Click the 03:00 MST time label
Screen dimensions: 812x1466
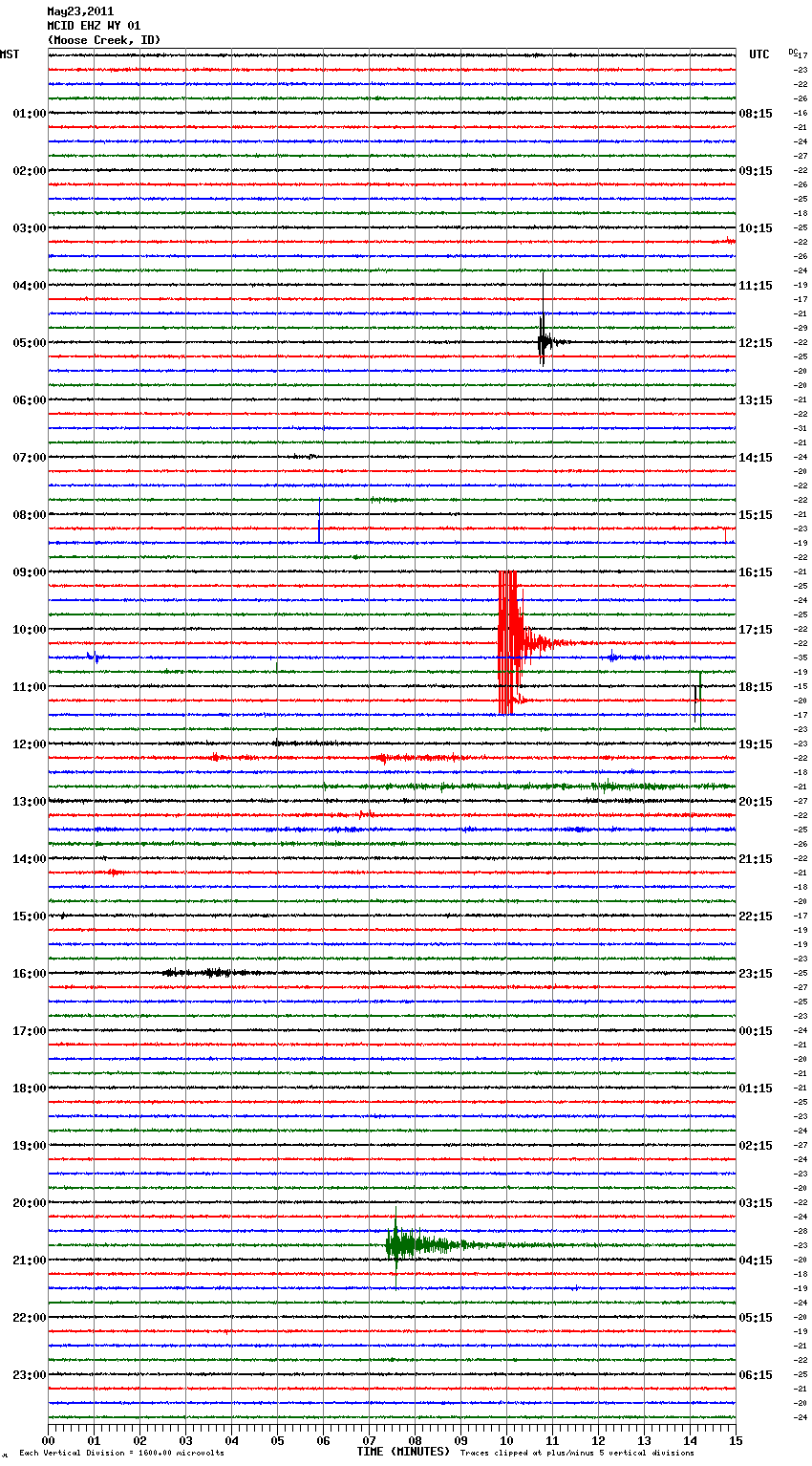pos(29,228)
